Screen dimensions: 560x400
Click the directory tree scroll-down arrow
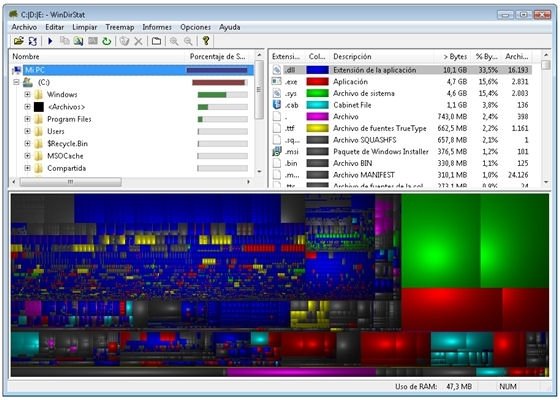[260, 172]
